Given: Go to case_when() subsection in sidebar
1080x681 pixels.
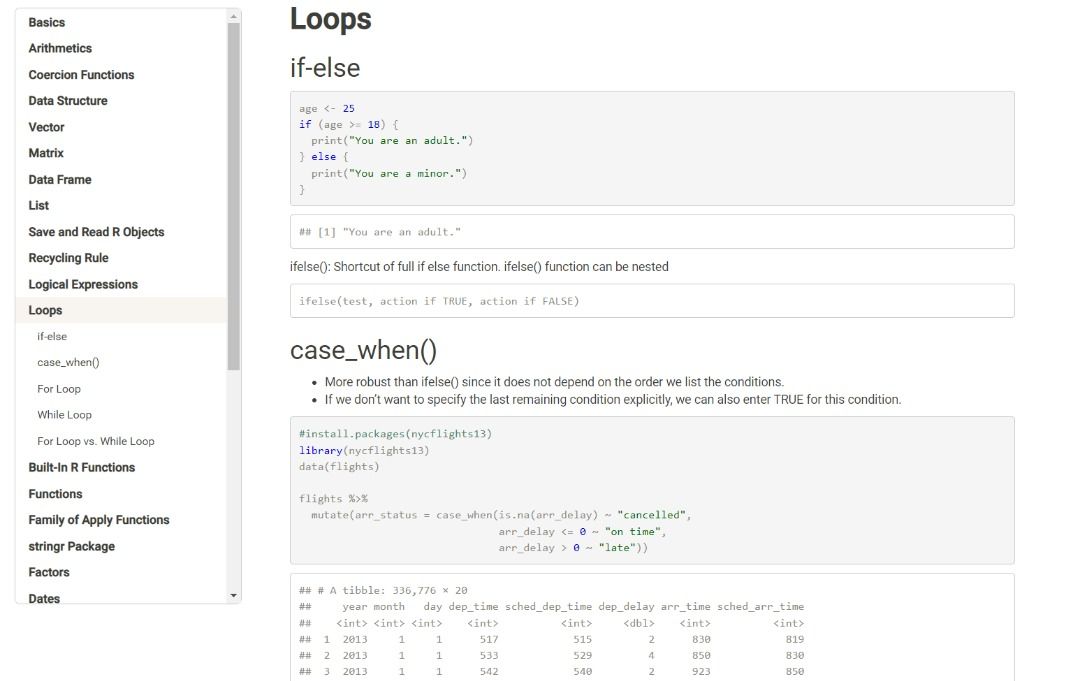Looking at the screenshot, I should click(68, 362).
